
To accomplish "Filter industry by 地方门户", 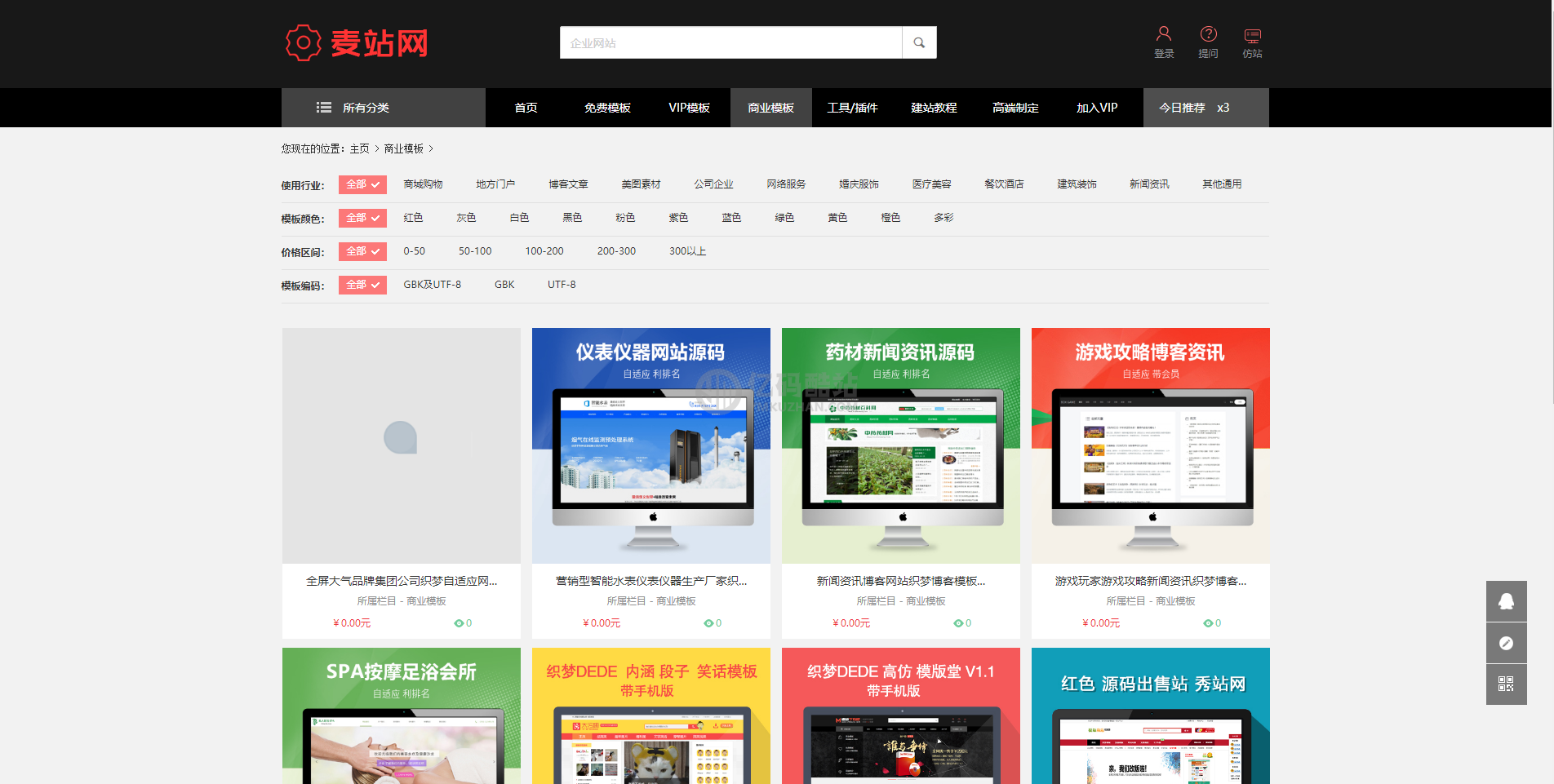I will (495, 184).
